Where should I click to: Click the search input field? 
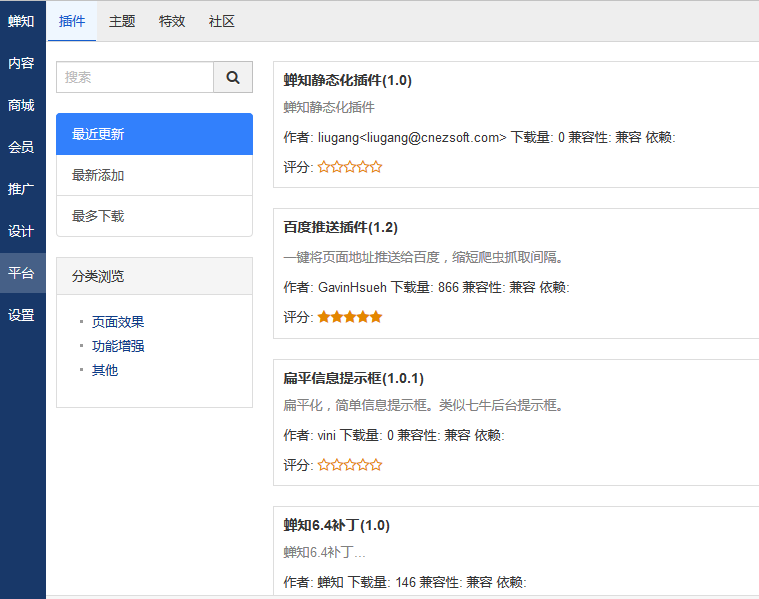135,77
